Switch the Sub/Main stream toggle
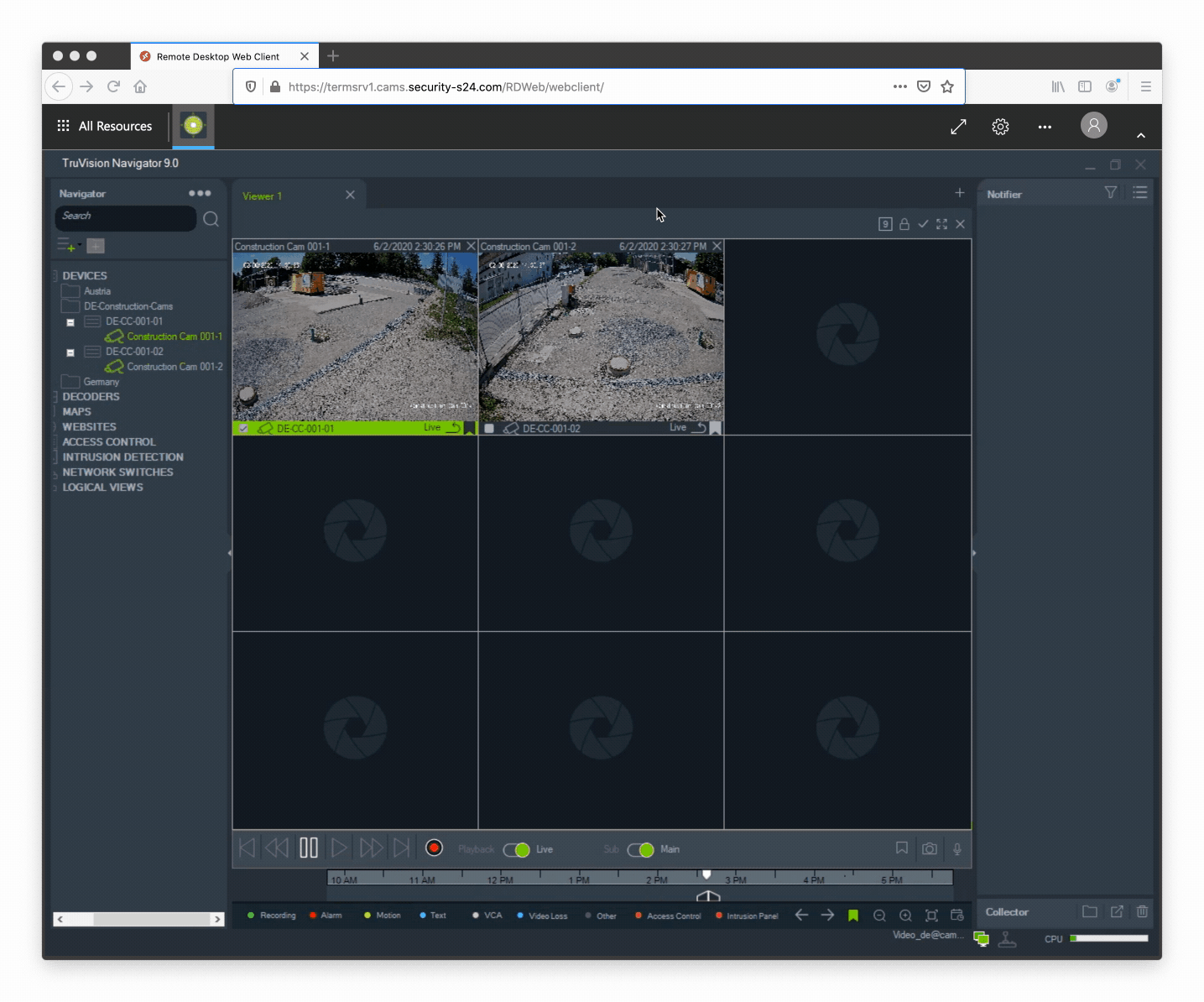 coord(643,850)
